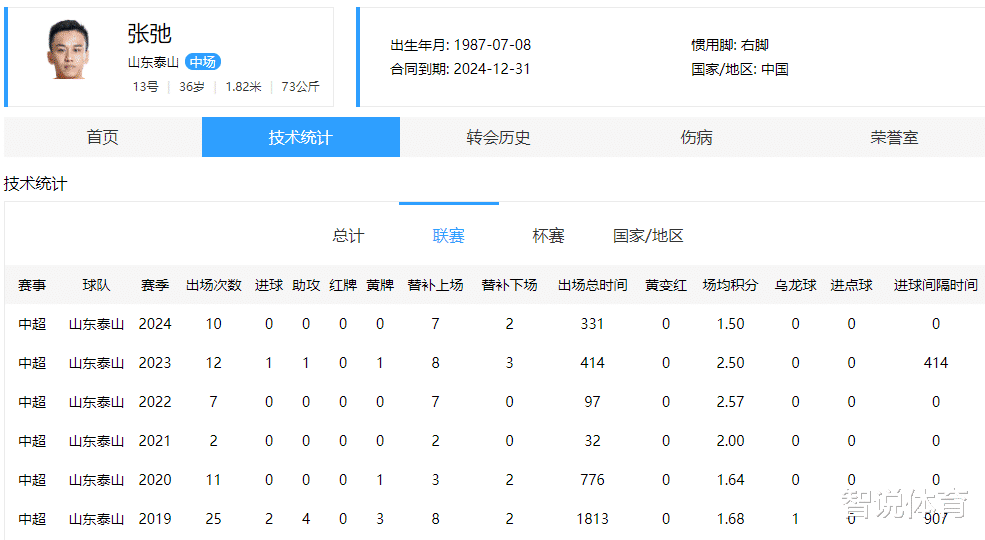Viewport: 985px width, 540px height.
Task: Click total time value 776
Action: click(x=592, y=480)
